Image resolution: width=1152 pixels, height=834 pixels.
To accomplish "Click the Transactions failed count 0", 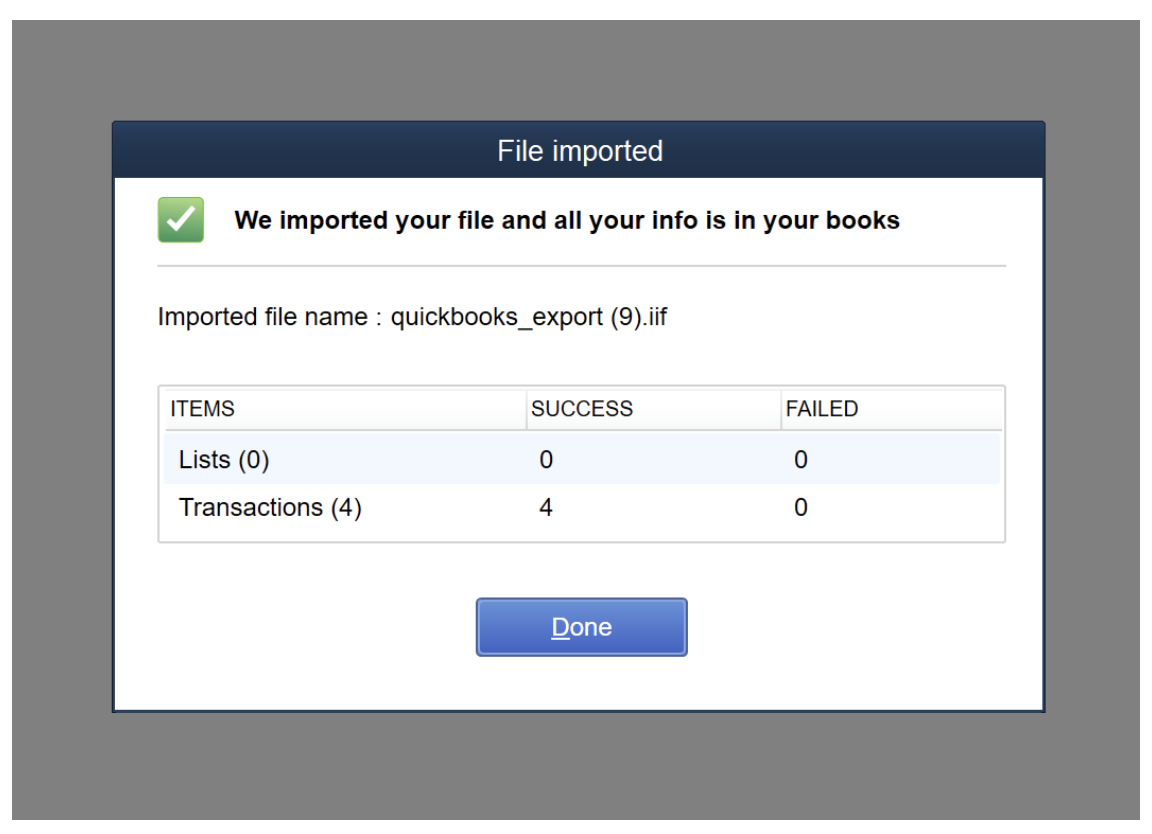I will coord(801,507).
